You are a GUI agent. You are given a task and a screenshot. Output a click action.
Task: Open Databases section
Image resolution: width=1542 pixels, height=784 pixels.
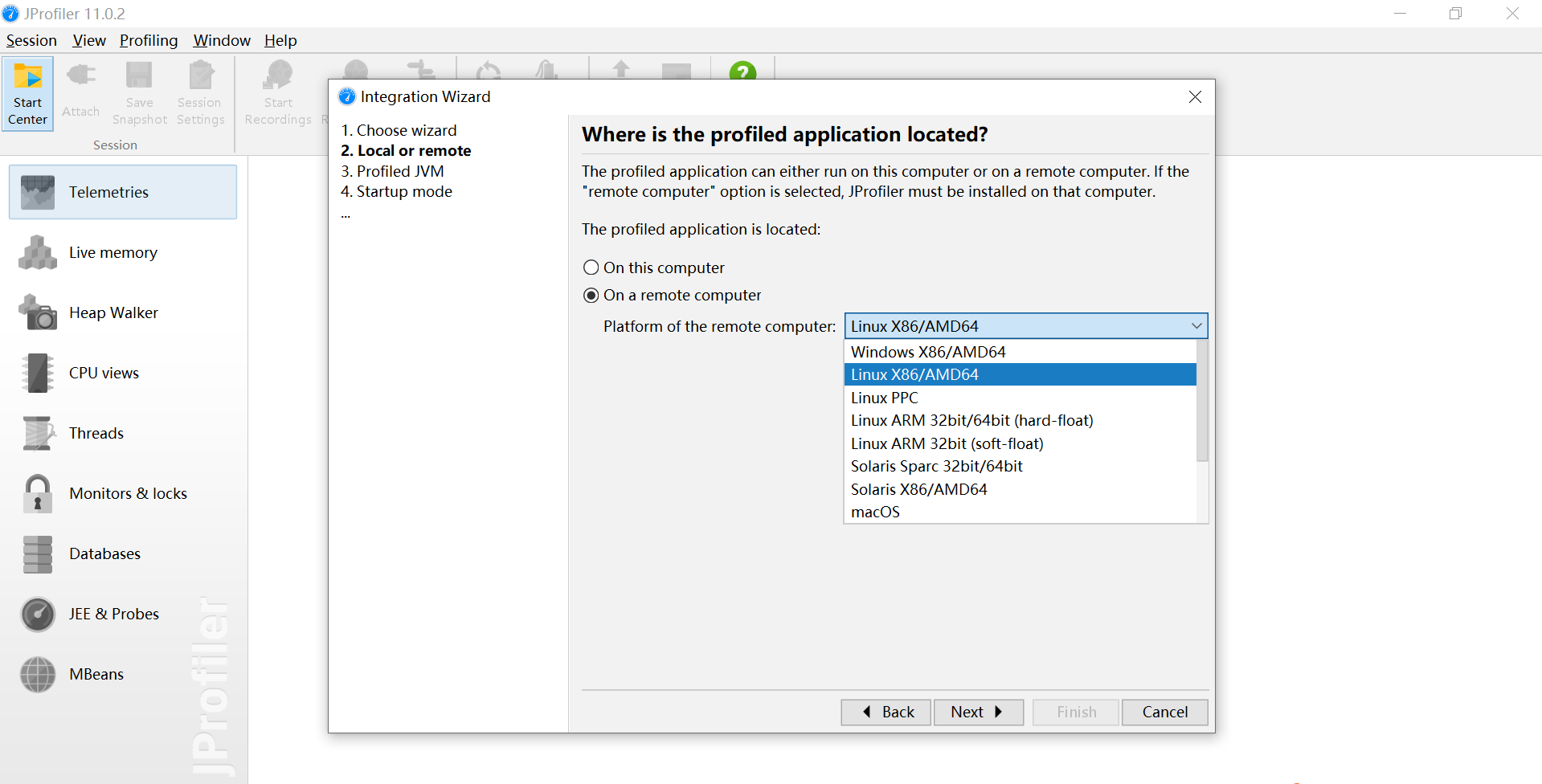tap(123, 553)
